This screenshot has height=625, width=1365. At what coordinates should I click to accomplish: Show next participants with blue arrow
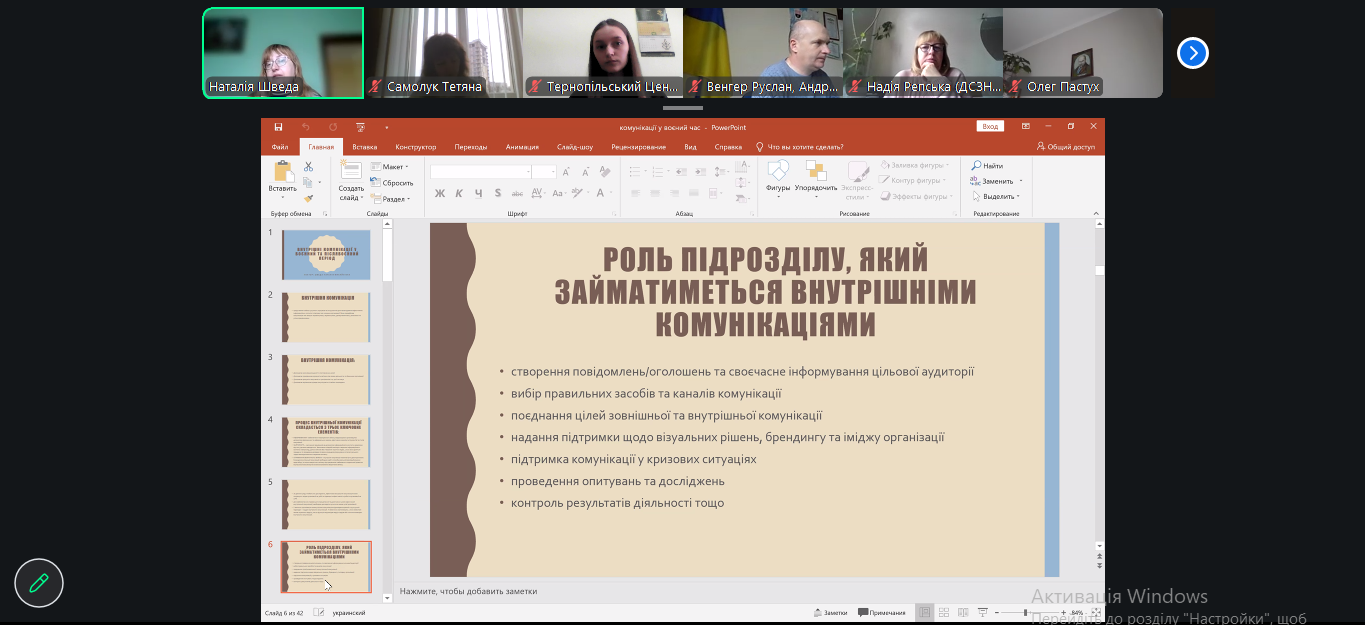[x=1192, y=52]
